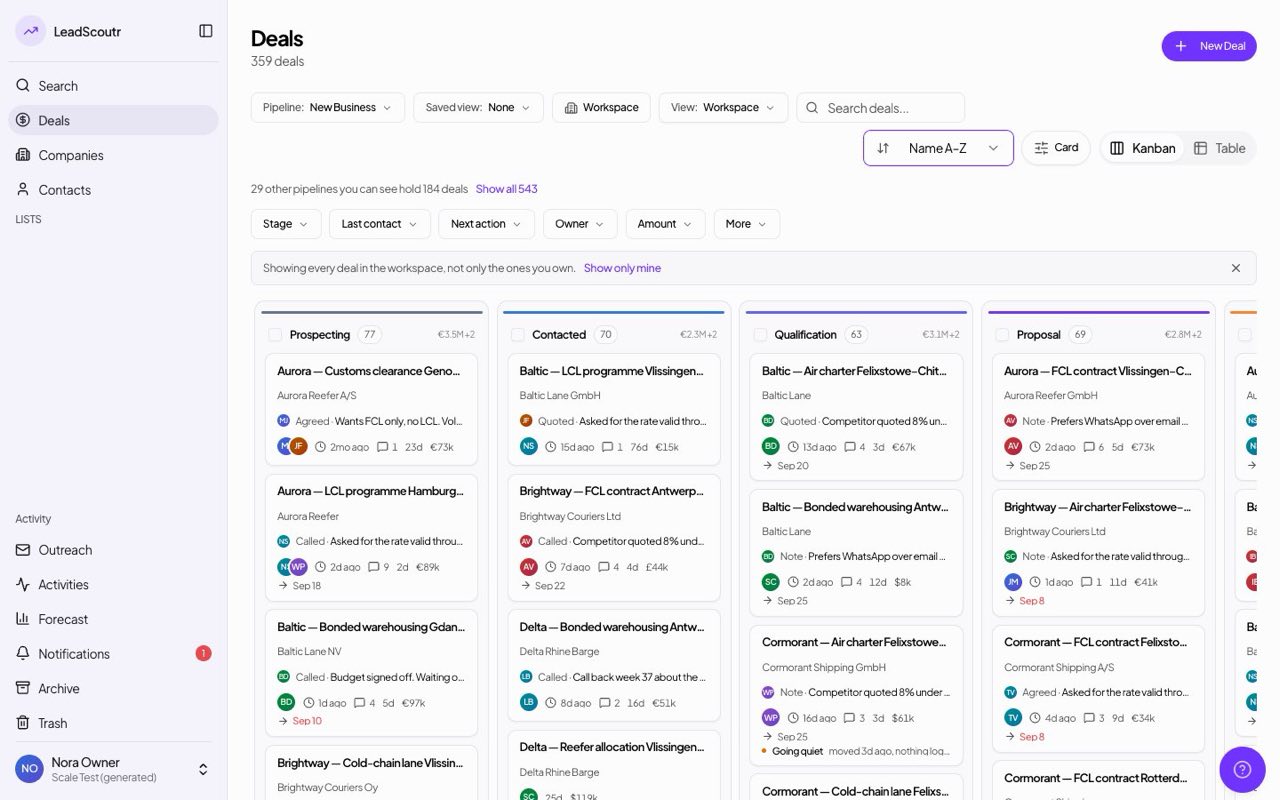Open Baltic Air charter Felixstowe deal

click(x=856, y=417)
